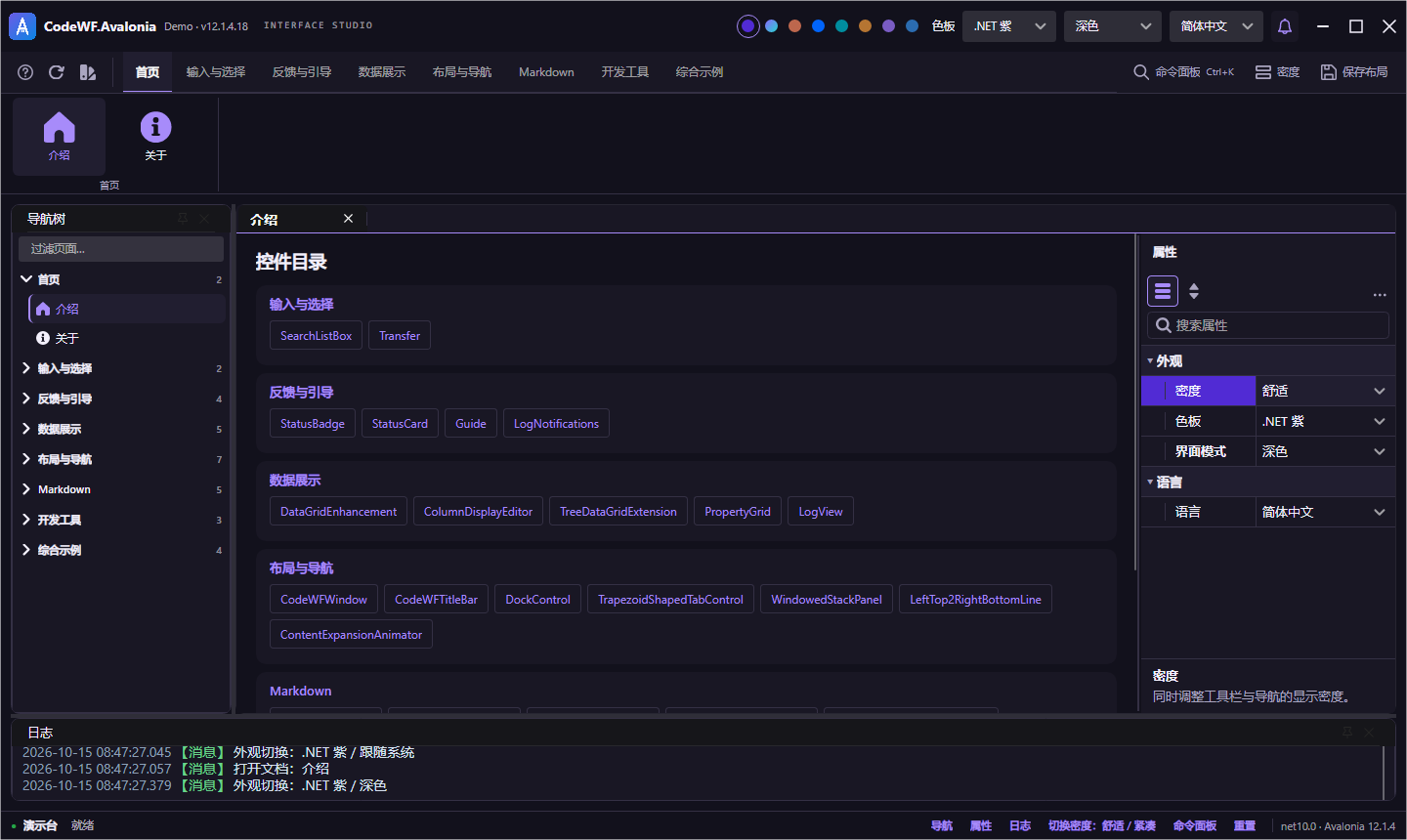Image resolution: width=1407 pixels, height=840 pixels.
Task: Click 重置 in the status bar
Action: point(1245,826)
